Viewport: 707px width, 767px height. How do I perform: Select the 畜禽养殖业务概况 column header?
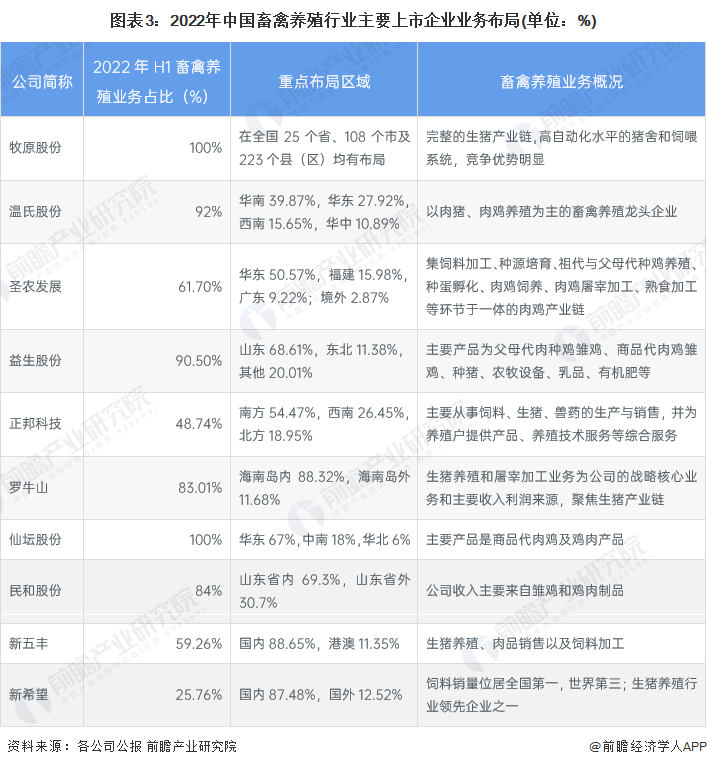pyautogui.click(x=561, y=80)
